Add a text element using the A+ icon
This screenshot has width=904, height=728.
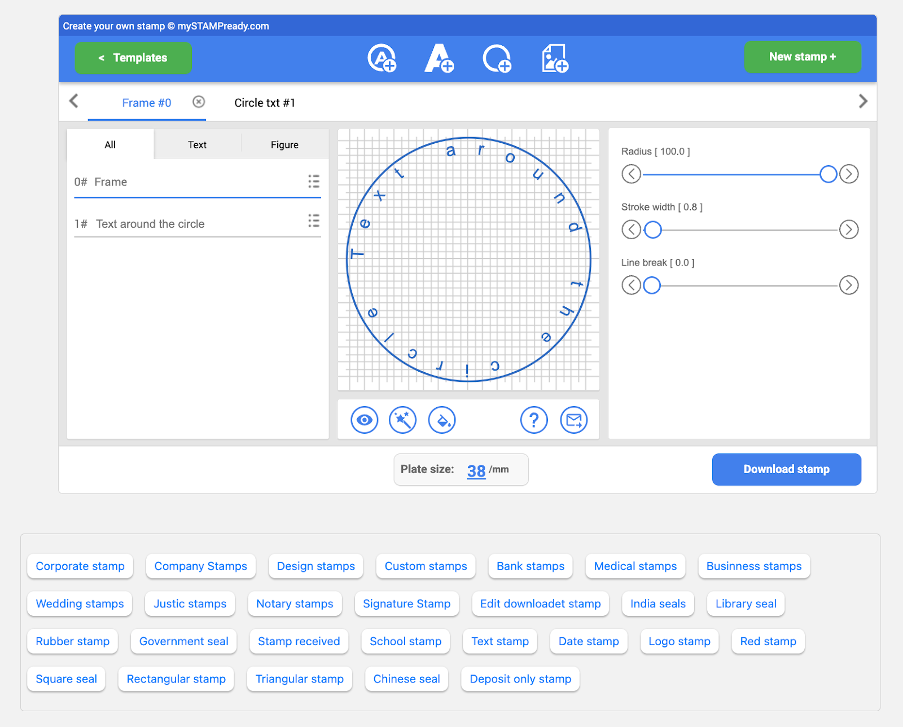pos(439,58)
